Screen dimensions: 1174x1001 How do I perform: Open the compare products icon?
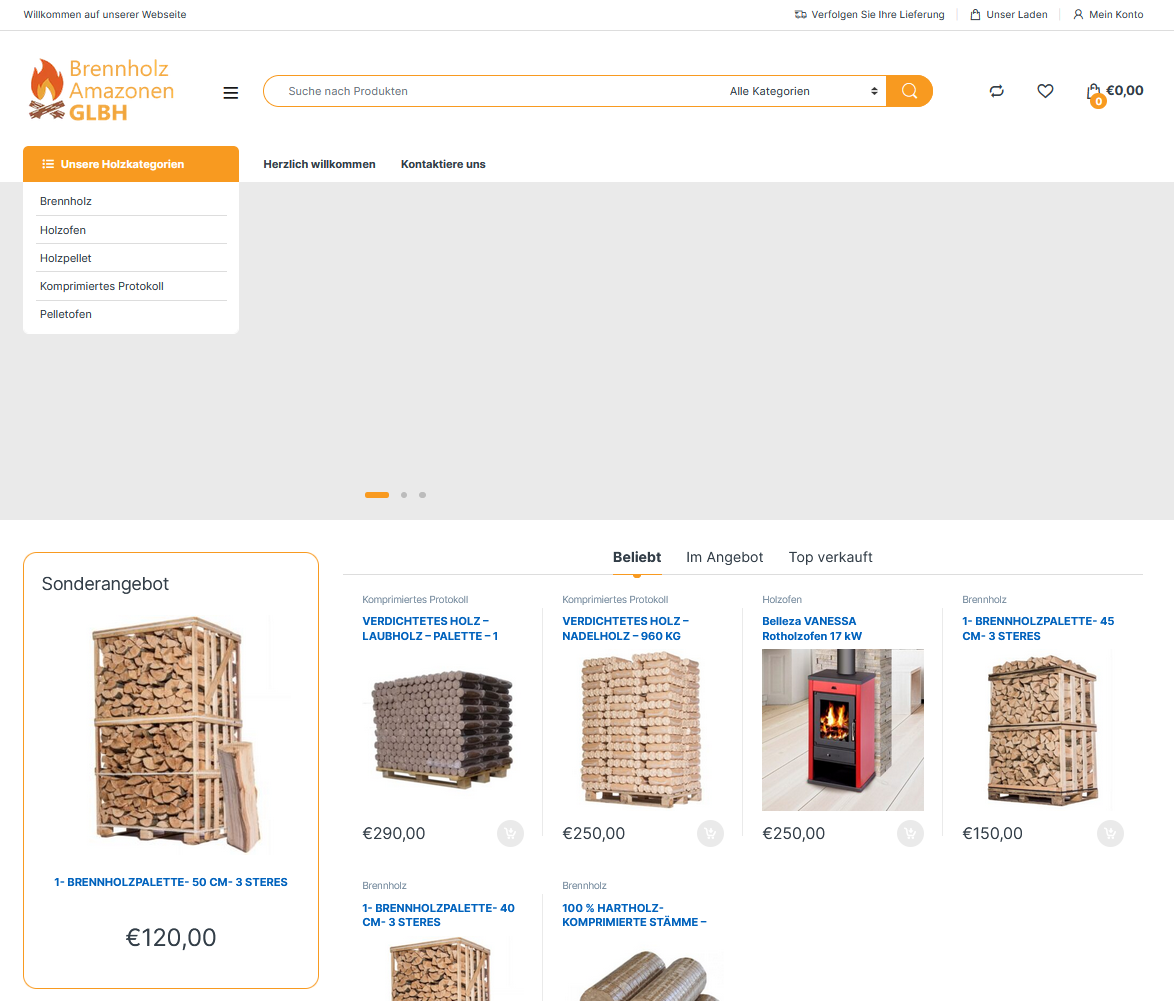click(997, 91)
